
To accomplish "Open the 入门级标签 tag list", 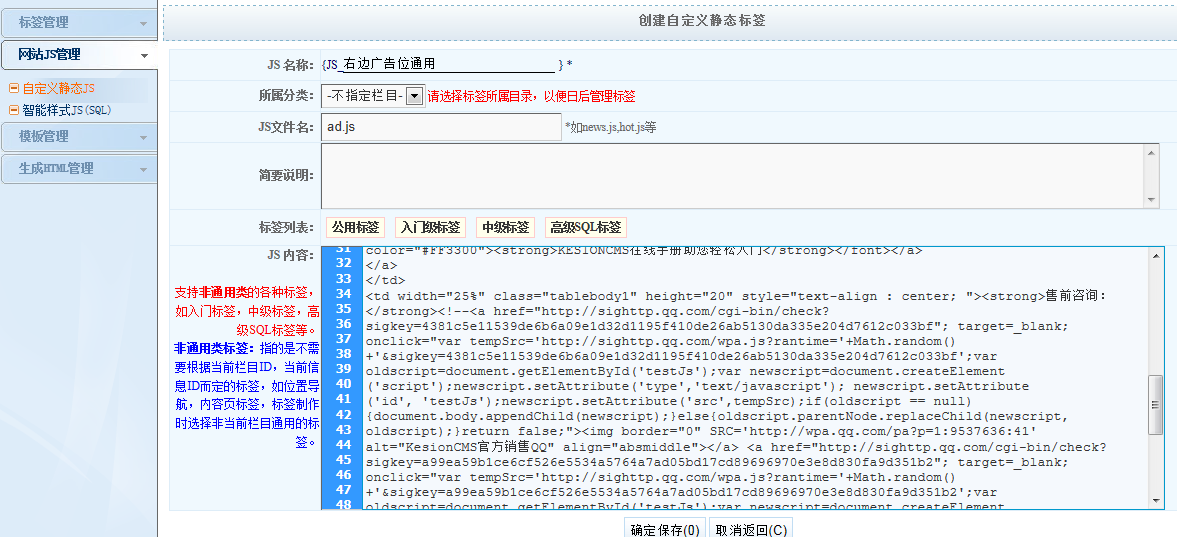I will pos(430,228).
